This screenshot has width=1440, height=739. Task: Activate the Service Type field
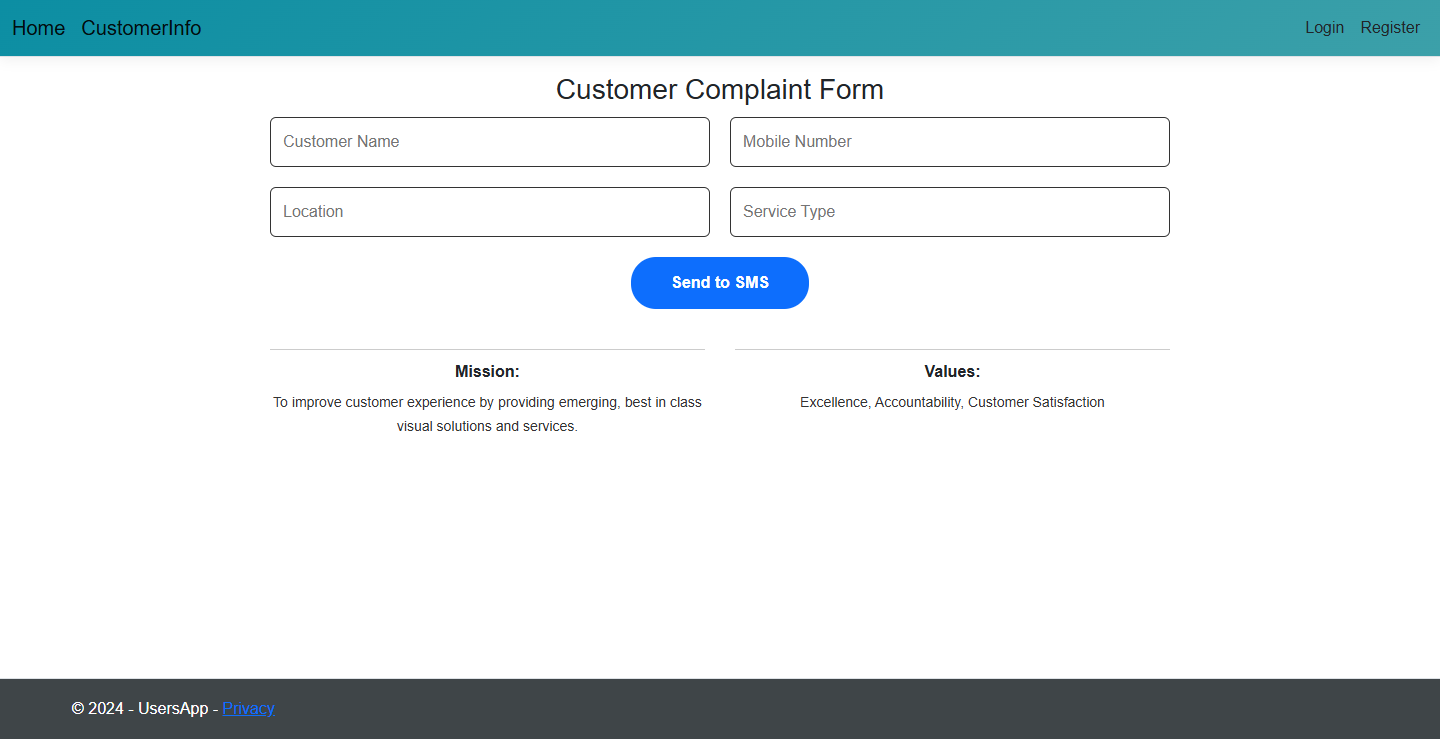950,212
